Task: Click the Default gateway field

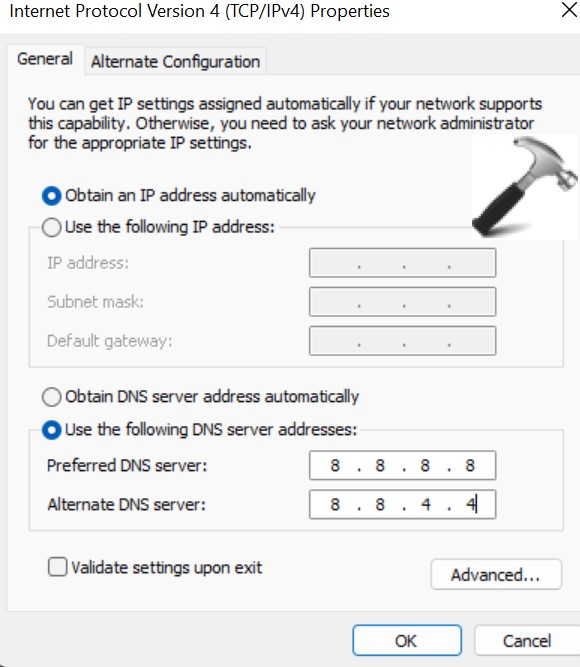Action: [403, 341]
